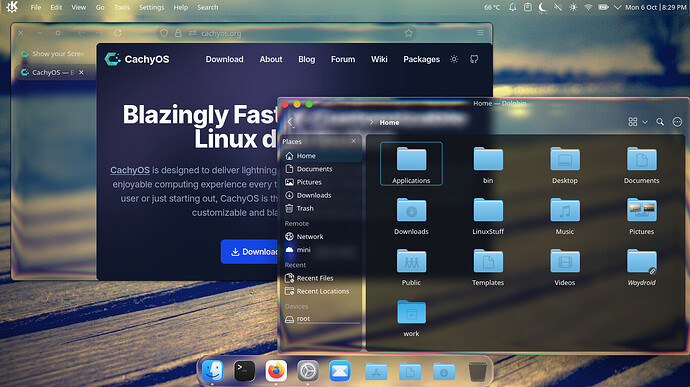Click the Dolphin search icon
Viewport: 690px width, 387px height.
coord(660,122)
